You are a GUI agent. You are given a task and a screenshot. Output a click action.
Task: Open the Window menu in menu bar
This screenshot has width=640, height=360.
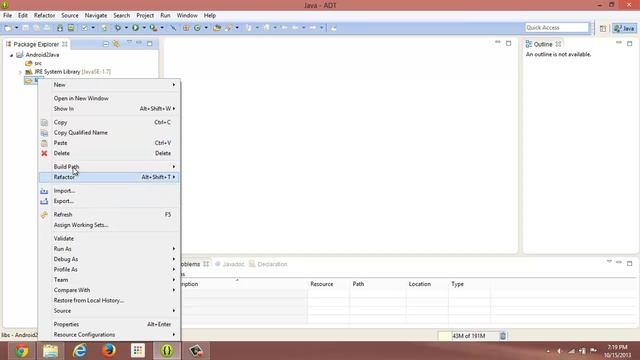click(187, 16)
